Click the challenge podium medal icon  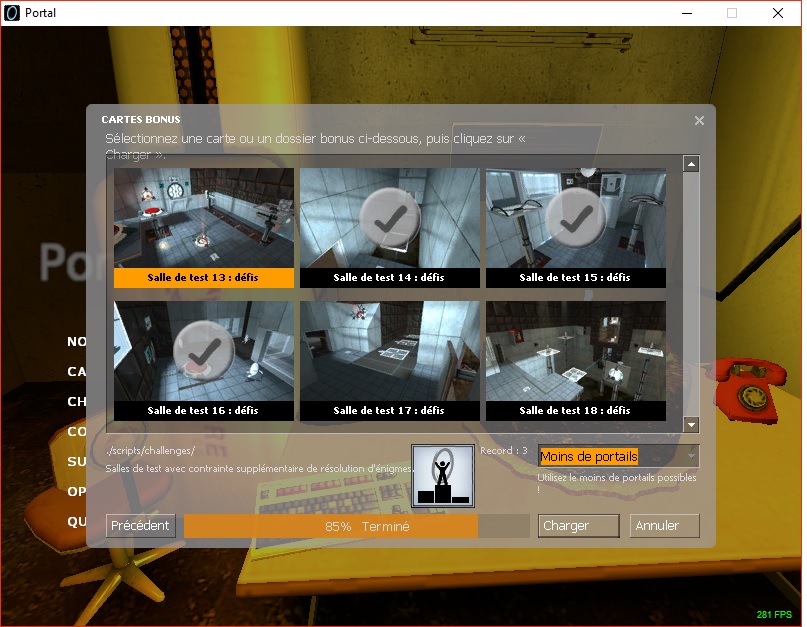(442, 475)
